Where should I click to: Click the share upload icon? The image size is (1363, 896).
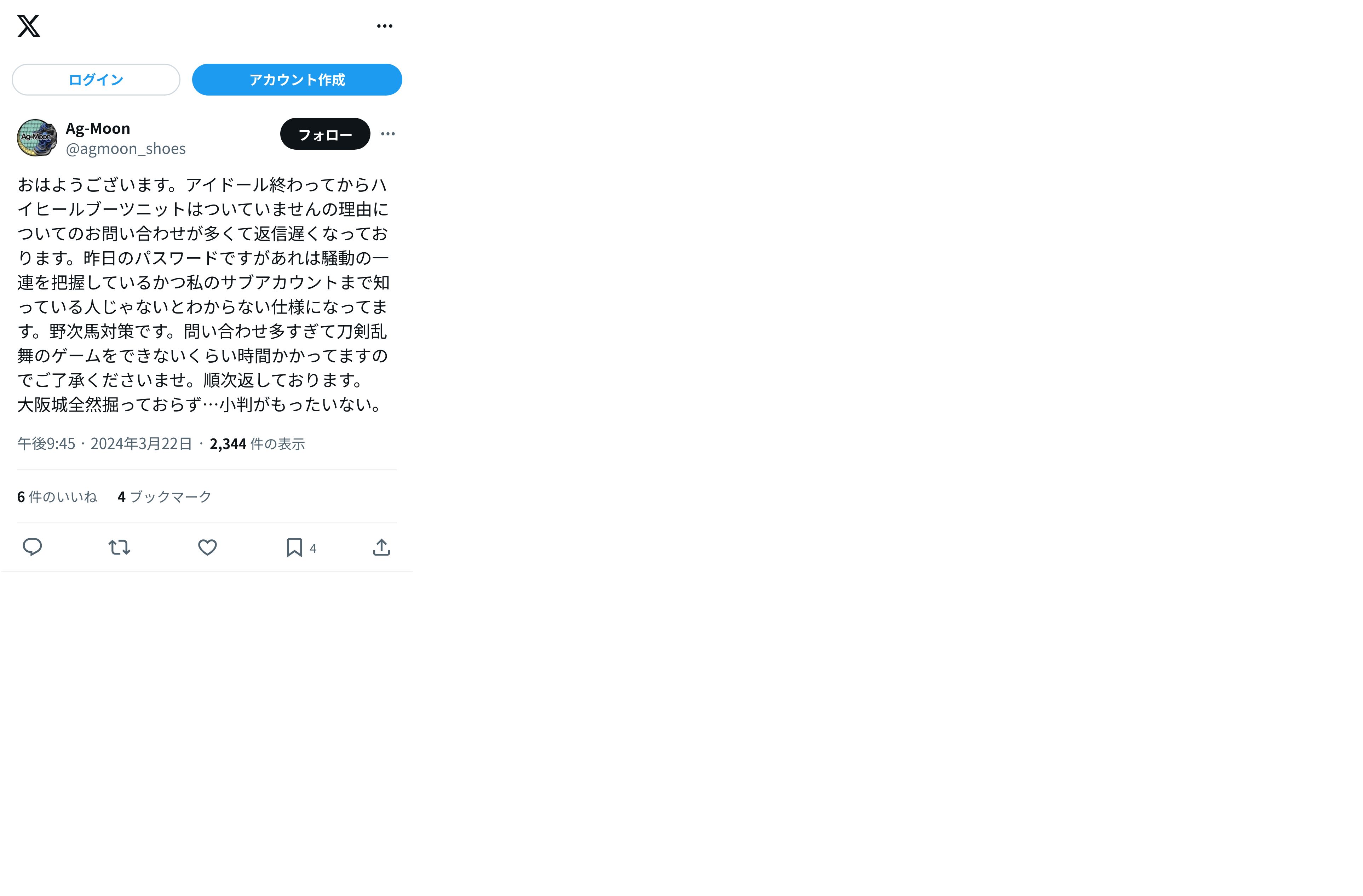tap(381, 548)
